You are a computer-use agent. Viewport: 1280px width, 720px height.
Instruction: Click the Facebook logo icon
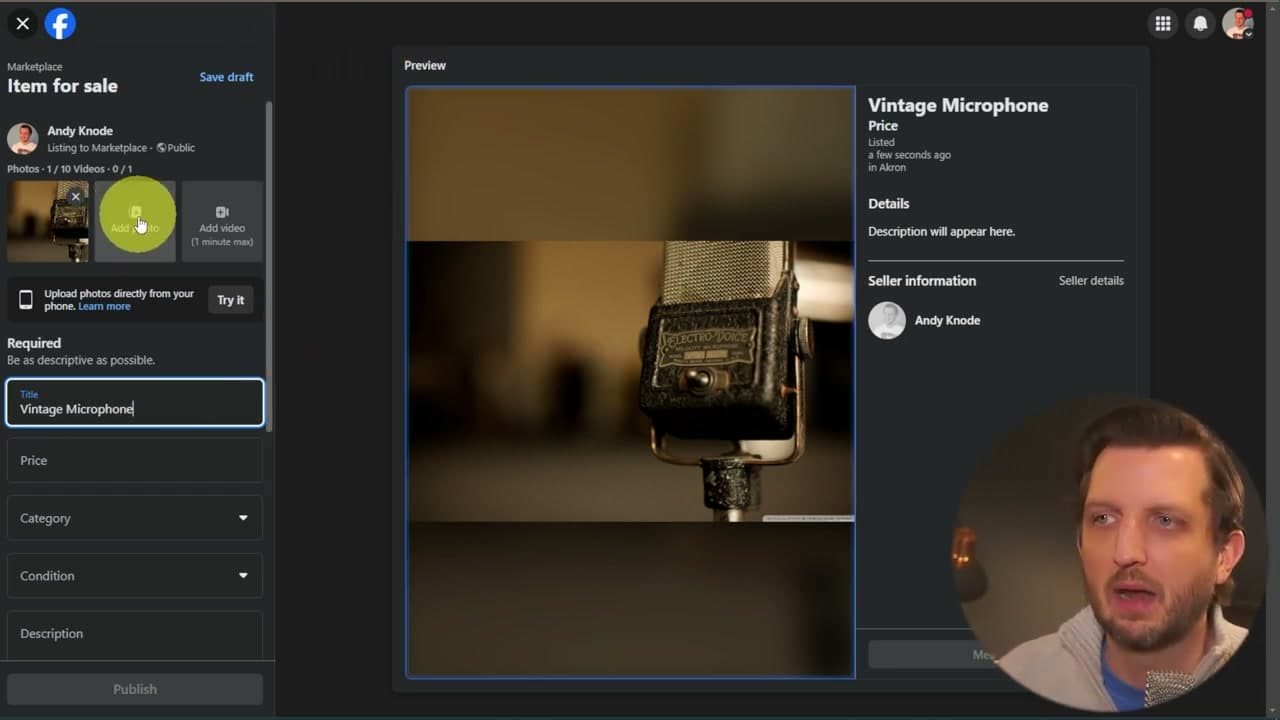[60, 23]
